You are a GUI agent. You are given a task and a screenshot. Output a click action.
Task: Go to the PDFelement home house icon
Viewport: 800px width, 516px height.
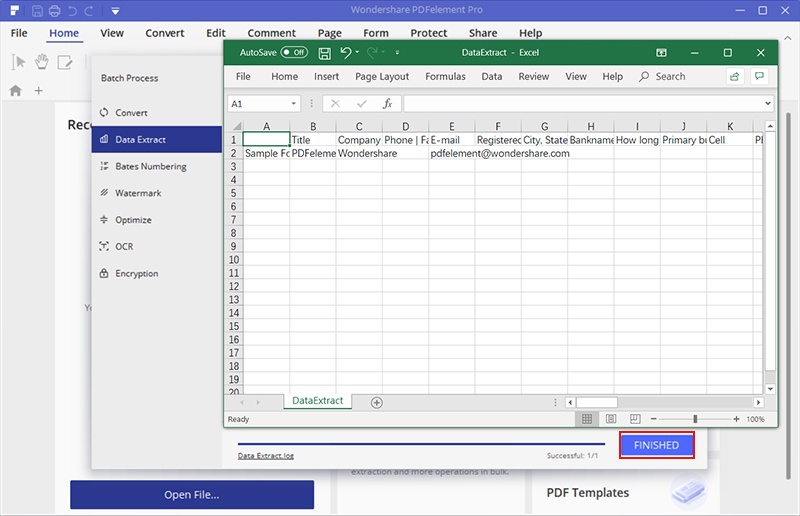click(x=16, y=91)
